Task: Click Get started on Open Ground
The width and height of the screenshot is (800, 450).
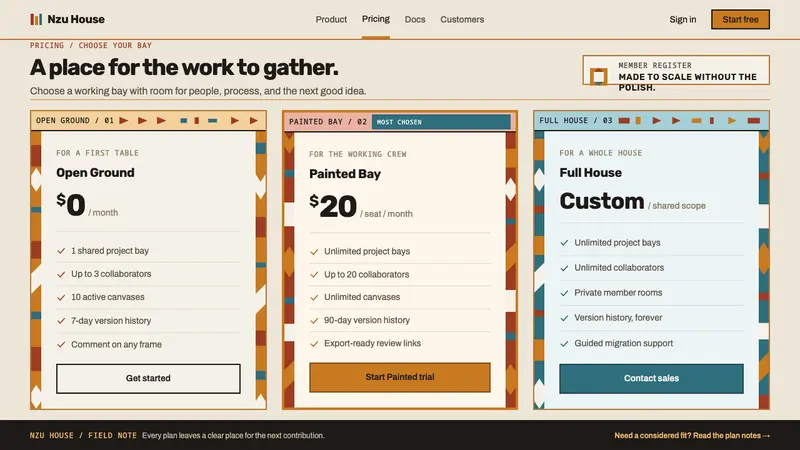Action: coord(148,379)
